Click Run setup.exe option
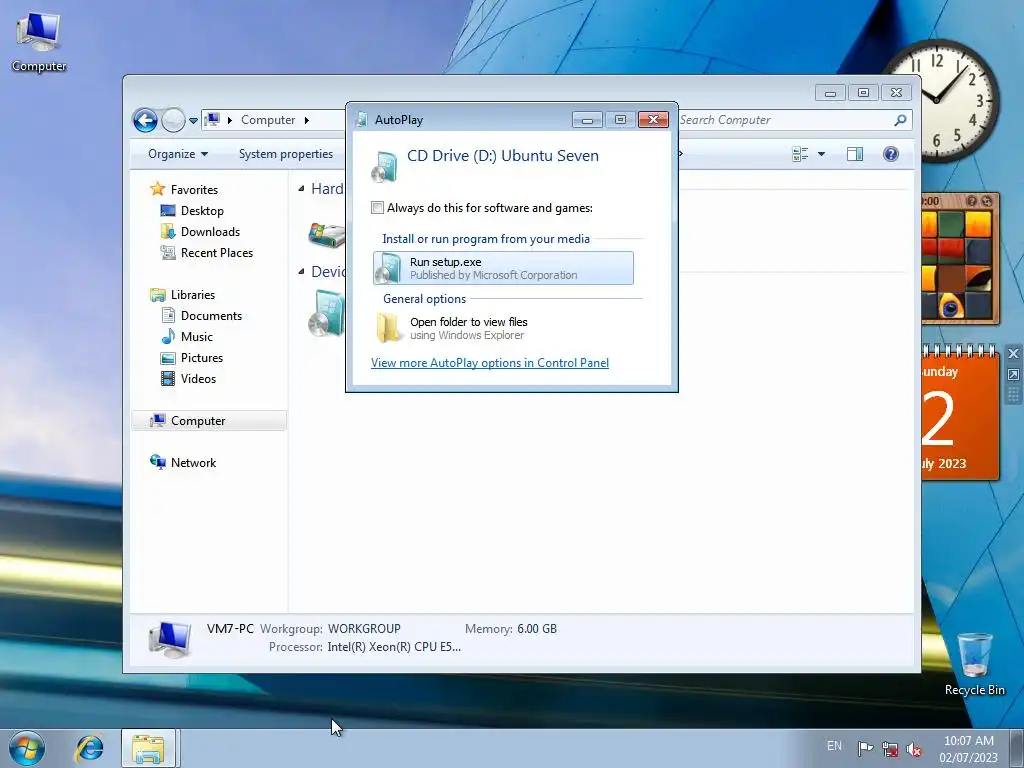 (x=503, y=268)
